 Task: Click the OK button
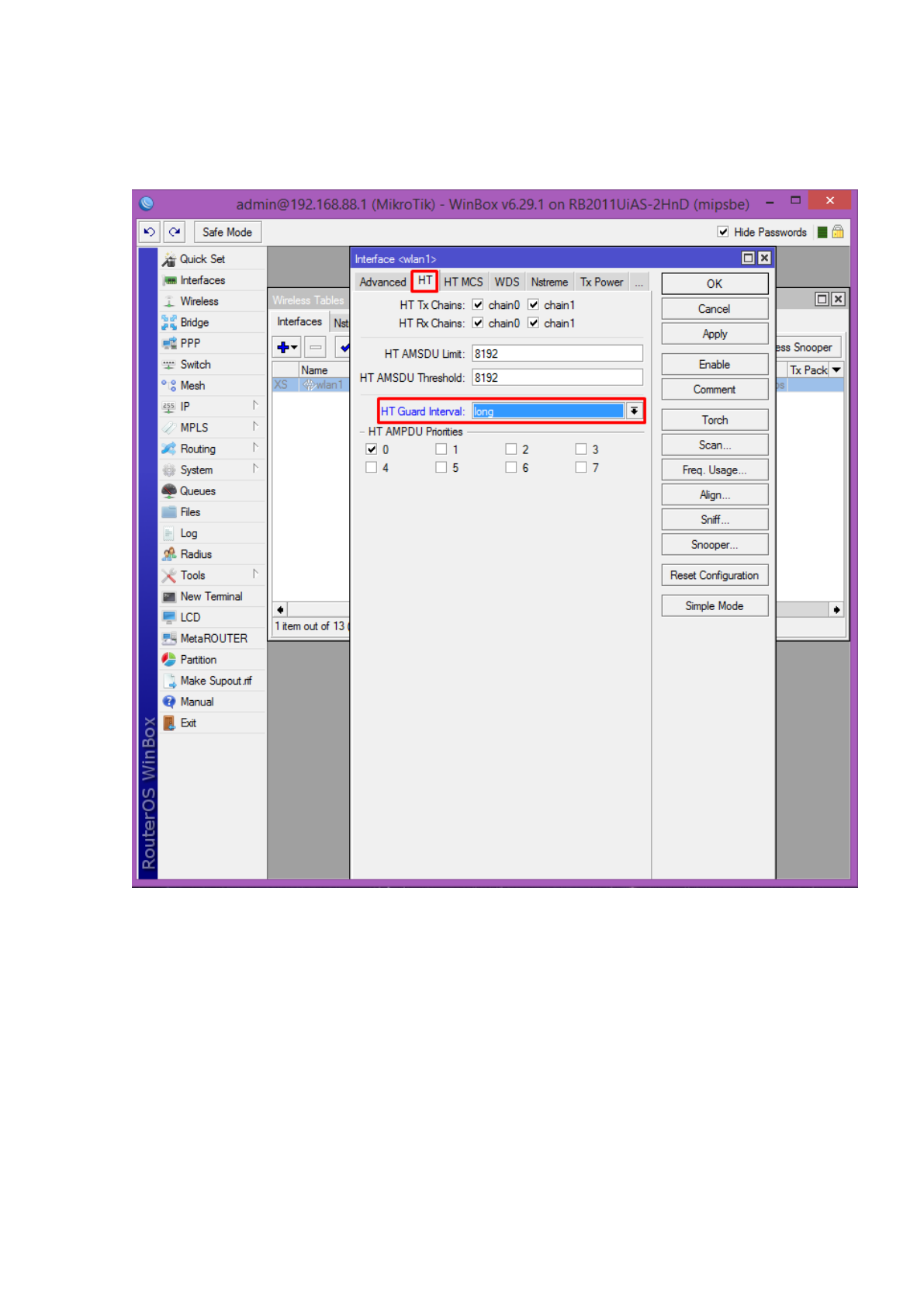coord(715,283)
